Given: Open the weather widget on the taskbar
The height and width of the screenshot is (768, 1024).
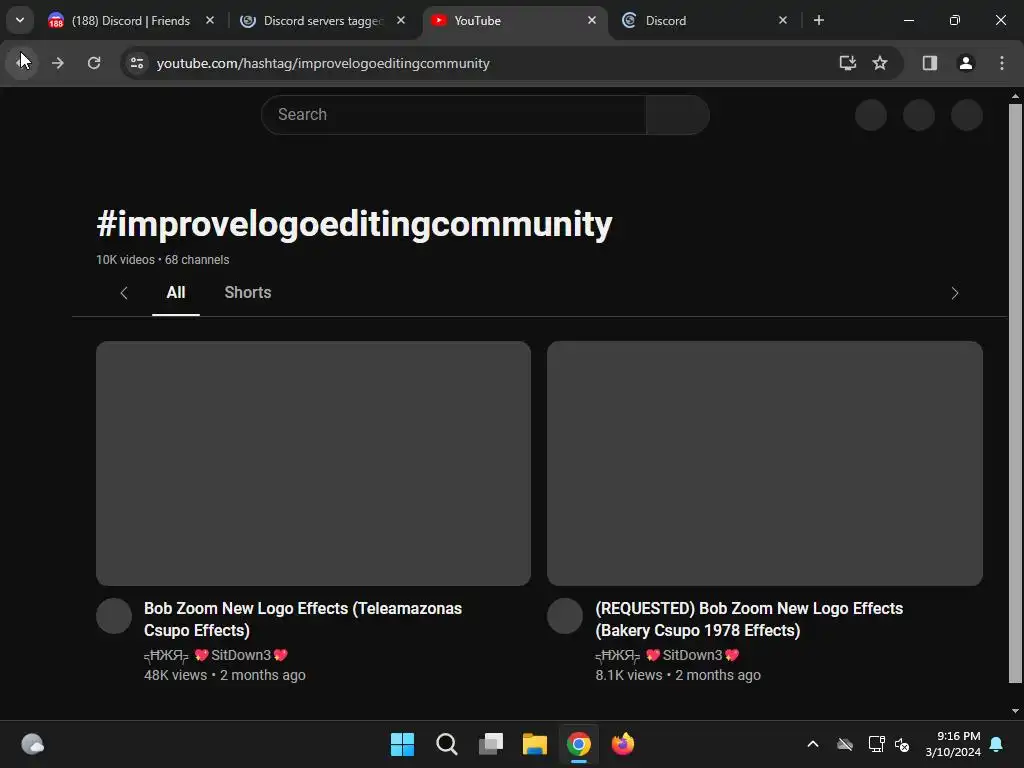Looking at the screenshot, I should click(x=33, y=744).
